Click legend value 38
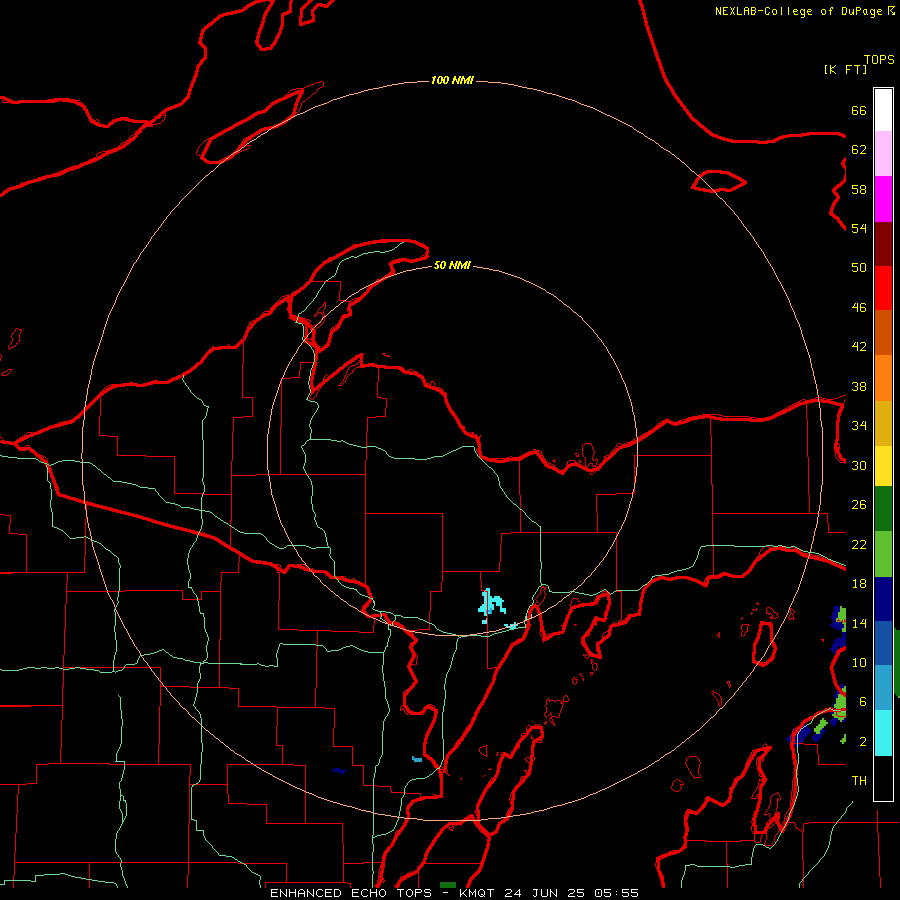The width and height of the screenshot is (900, 900). 859,386
